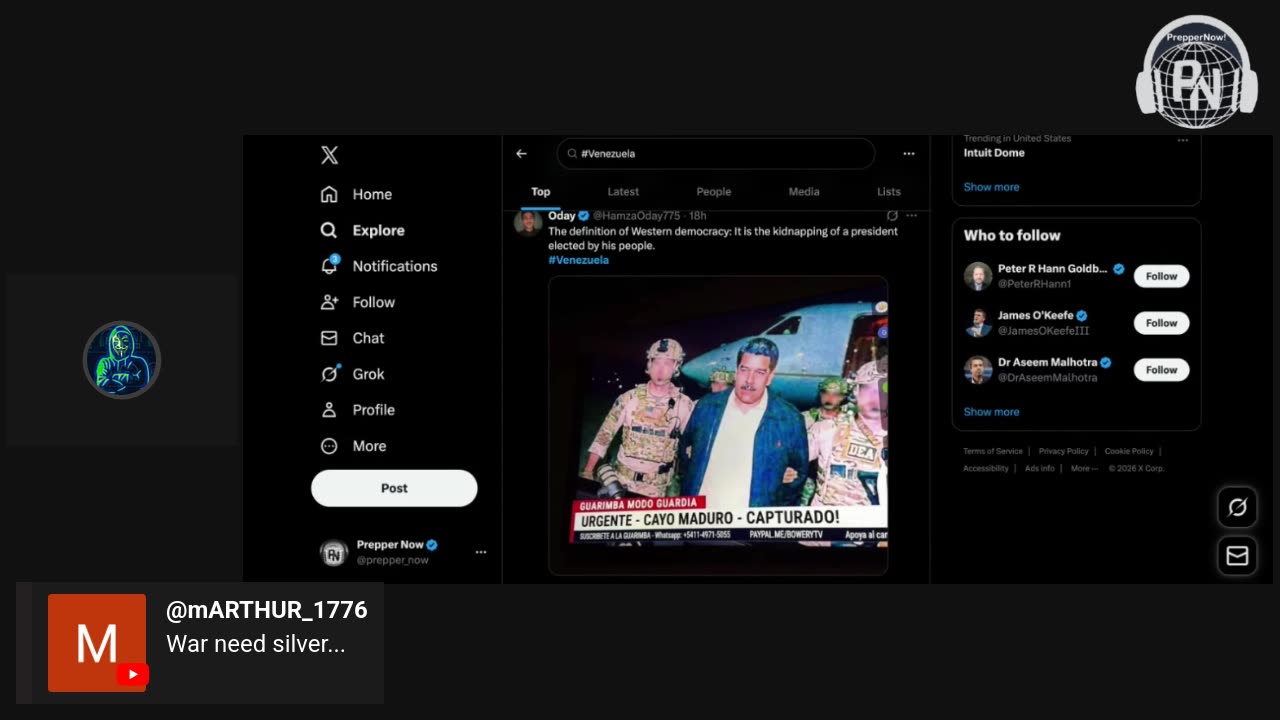Screen dimensions: 1280x720
Task: Open James O'Keefe's avatar
Action: pos(978,323)
